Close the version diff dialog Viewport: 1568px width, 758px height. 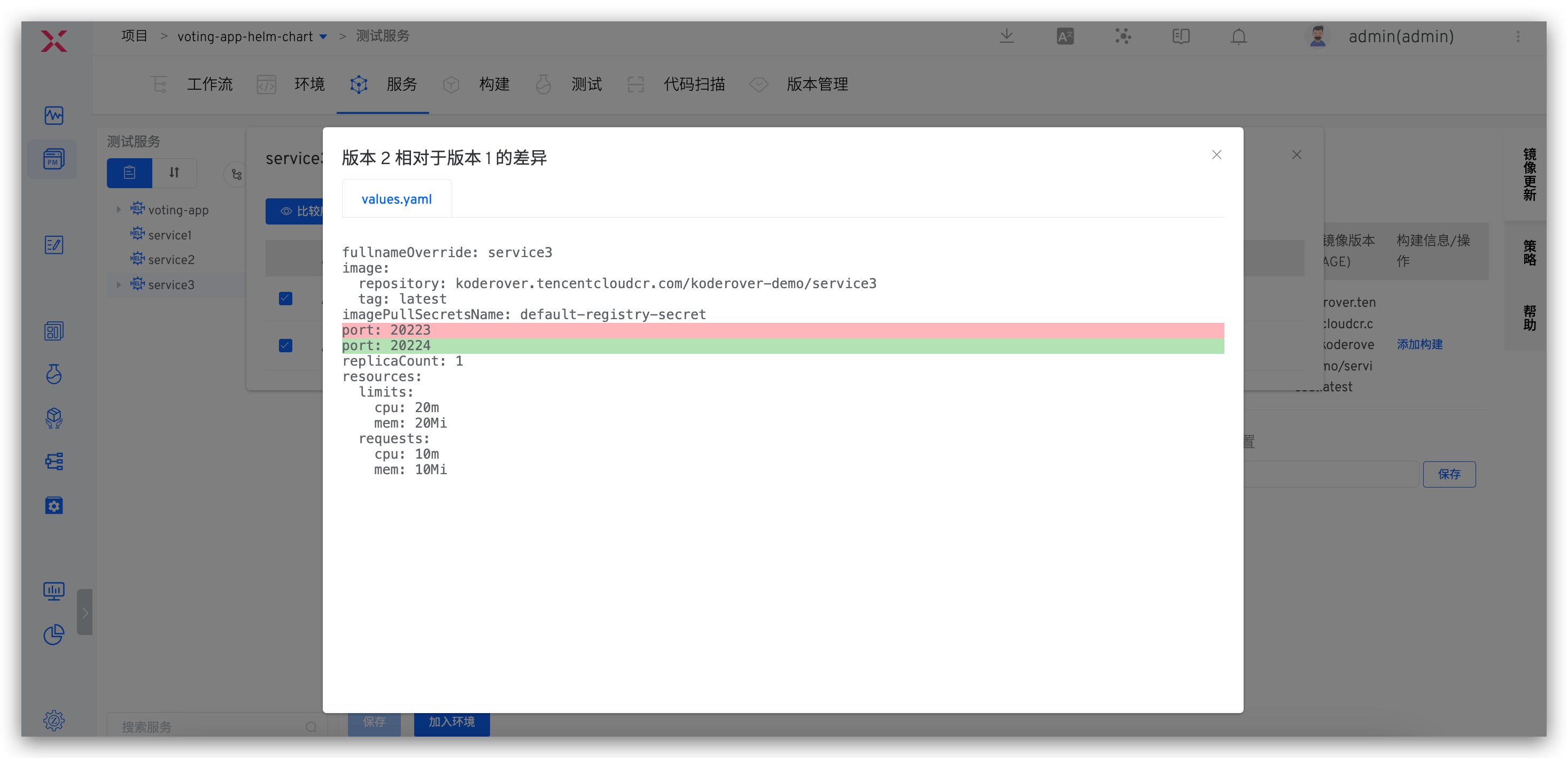point(1216,154)
